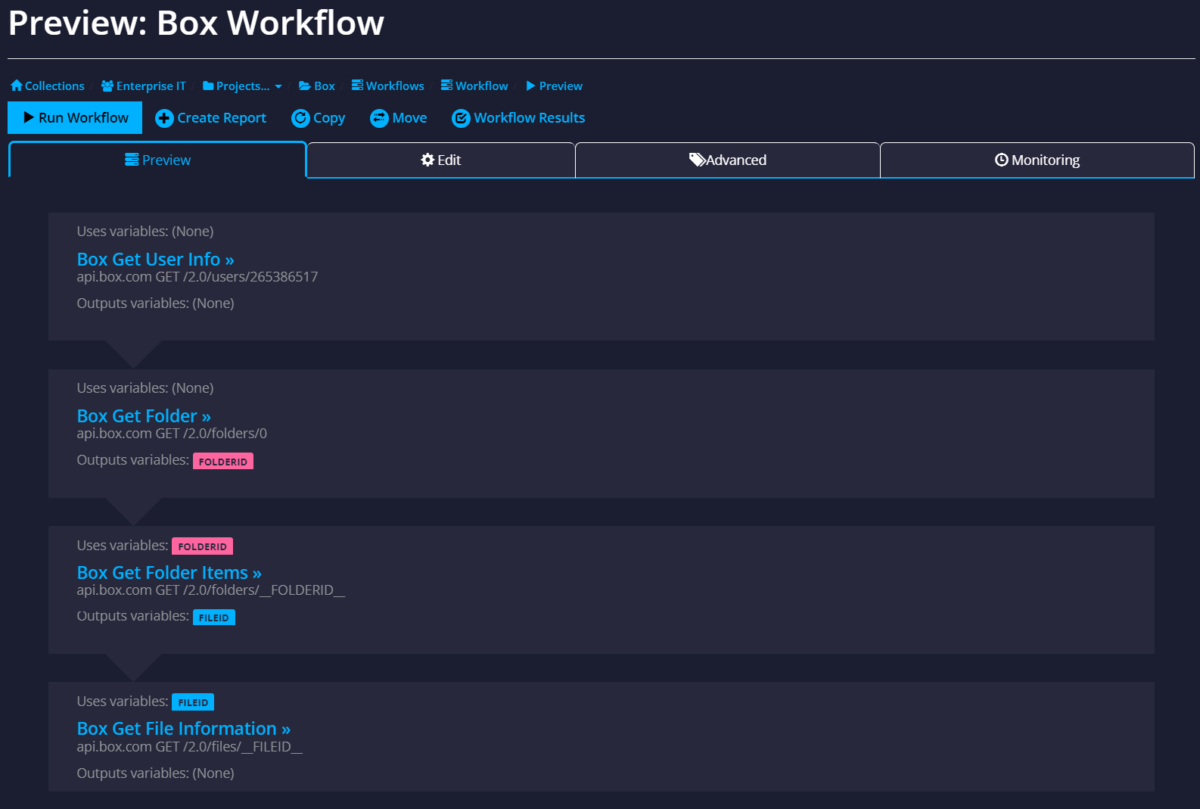Go to Enterprise IT breadcrumb link

pyautogui.click(x=151, y=86)
